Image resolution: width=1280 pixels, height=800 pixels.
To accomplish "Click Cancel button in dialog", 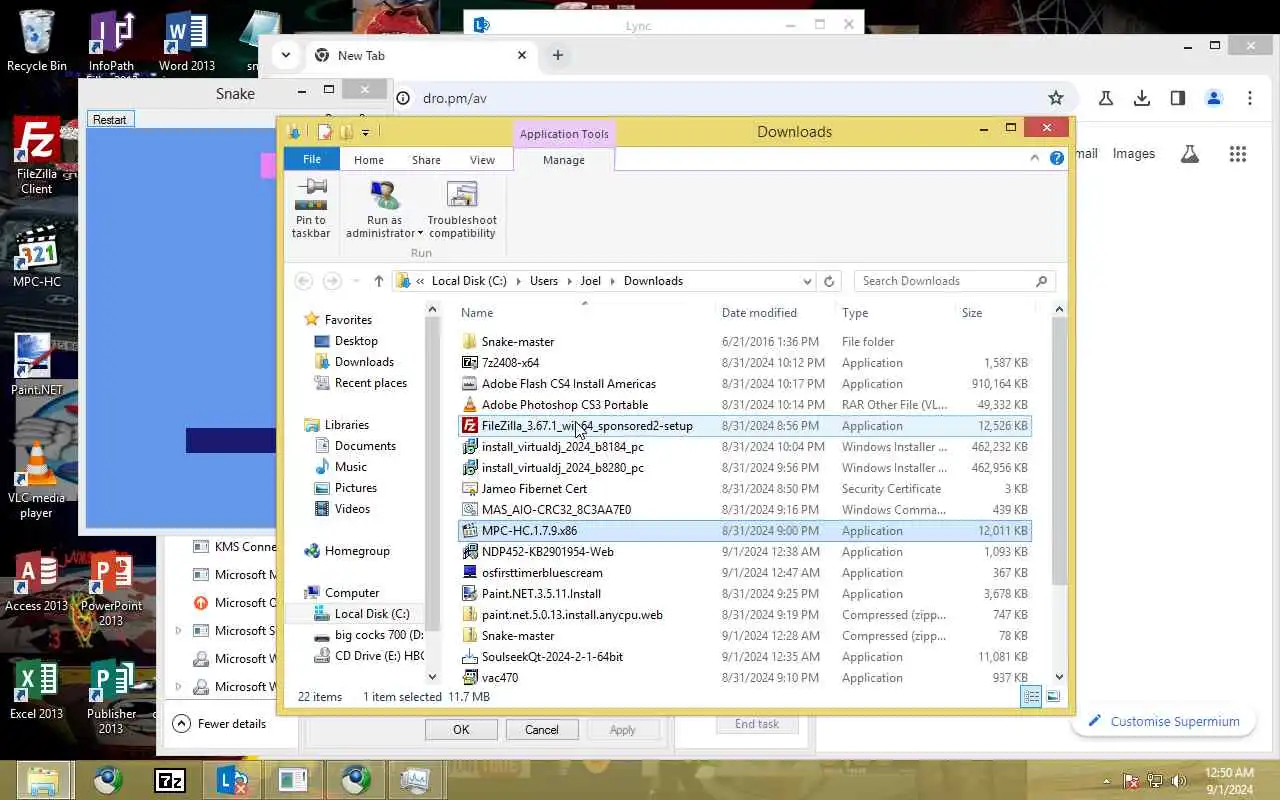I will pyautogui.click(x=542, y=730).
